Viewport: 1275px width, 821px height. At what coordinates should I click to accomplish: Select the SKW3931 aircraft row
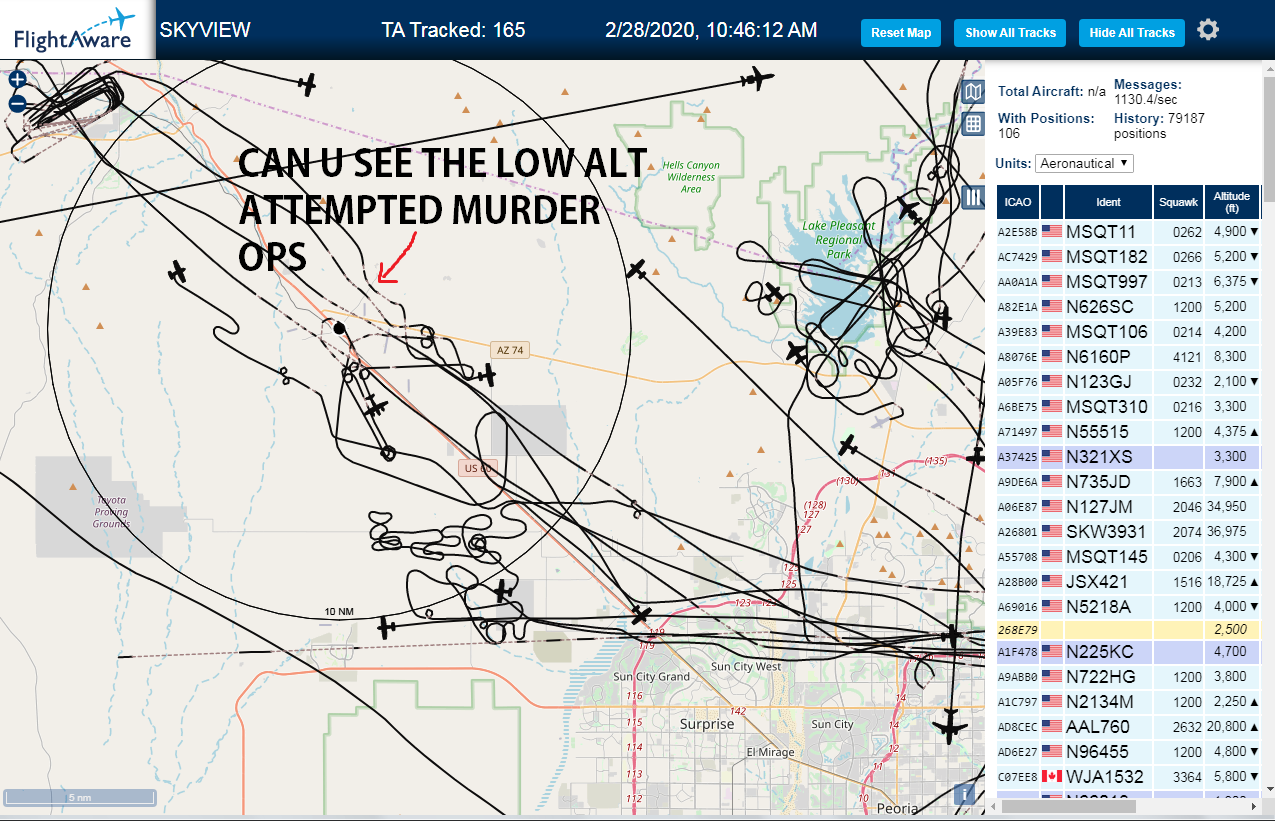coord(1128,532)
